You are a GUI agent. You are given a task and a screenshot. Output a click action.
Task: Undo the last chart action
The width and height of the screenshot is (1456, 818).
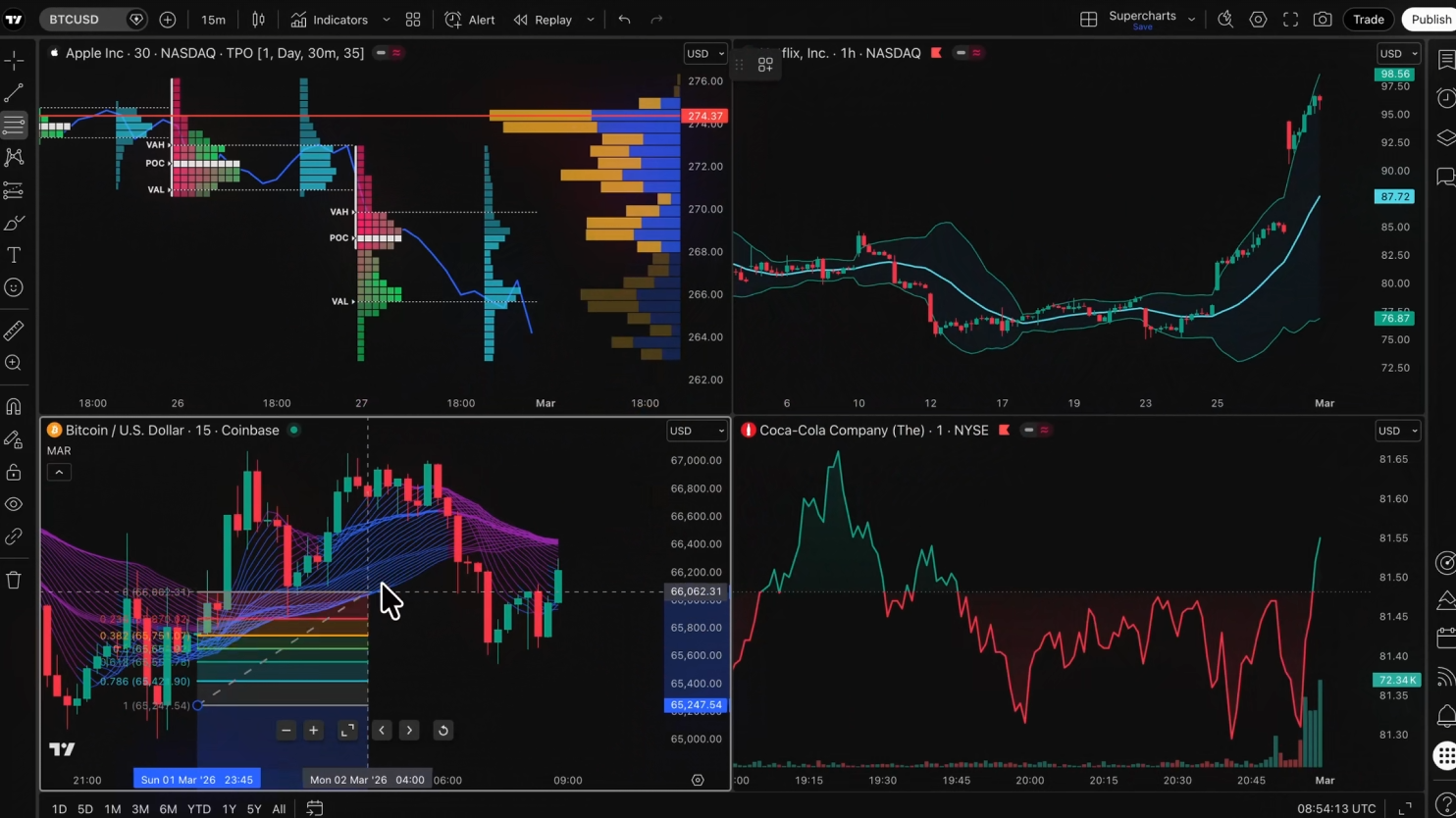point(624,20)
